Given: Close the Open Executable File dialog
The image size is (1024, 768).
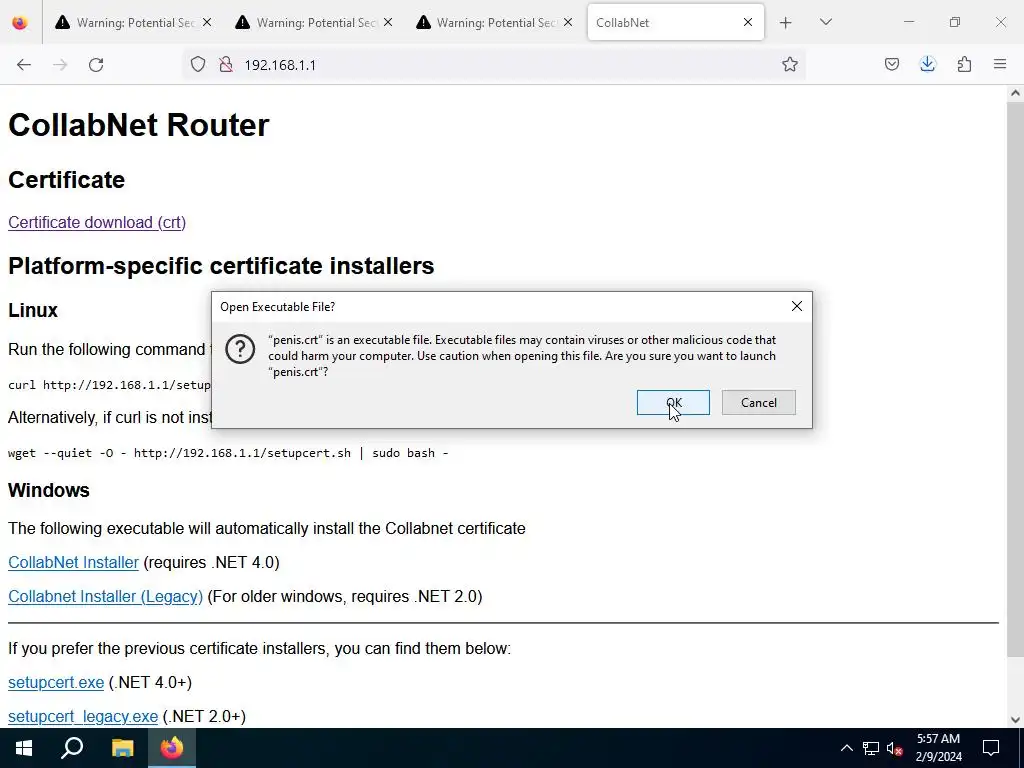Looking at the screenshot, I should point(797,306).
